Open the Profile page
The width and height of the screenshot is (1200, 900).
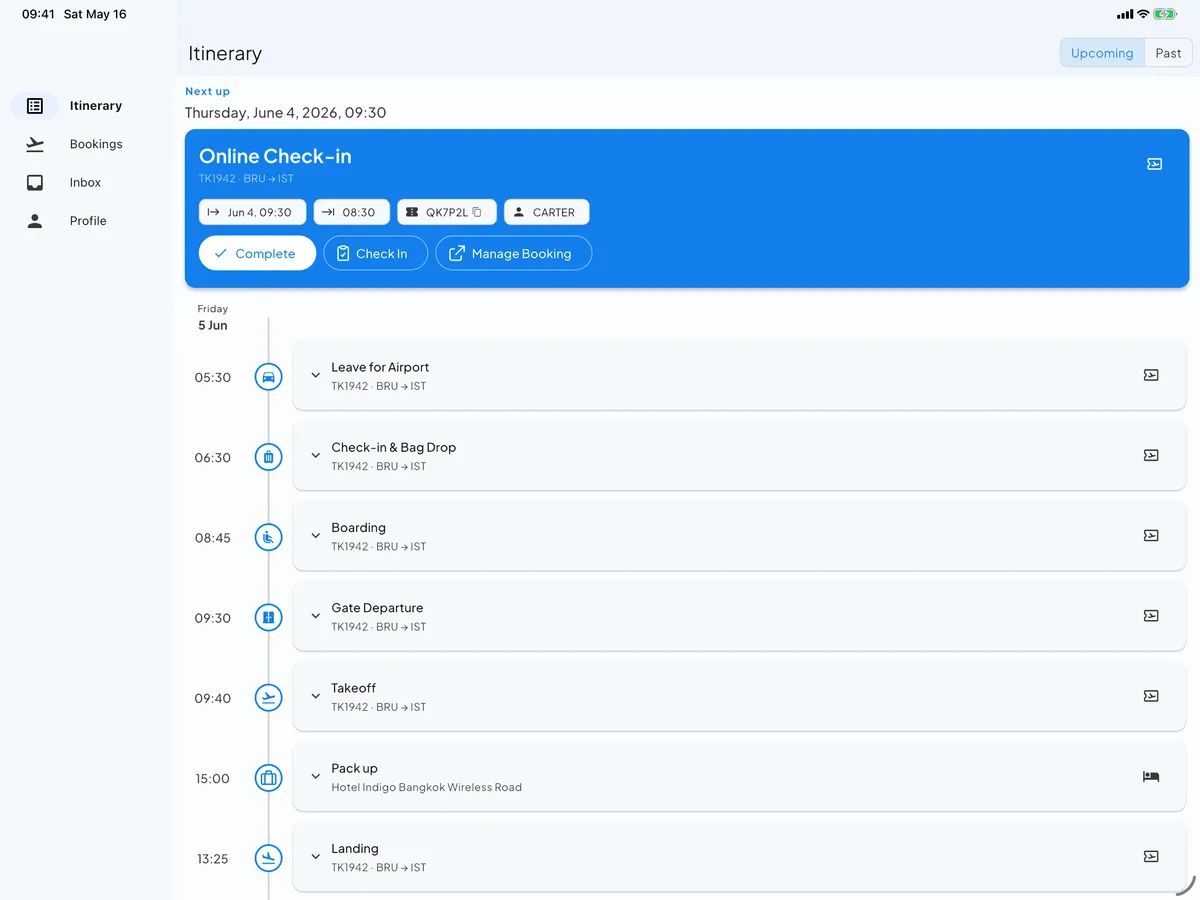(x=68, y=221)
